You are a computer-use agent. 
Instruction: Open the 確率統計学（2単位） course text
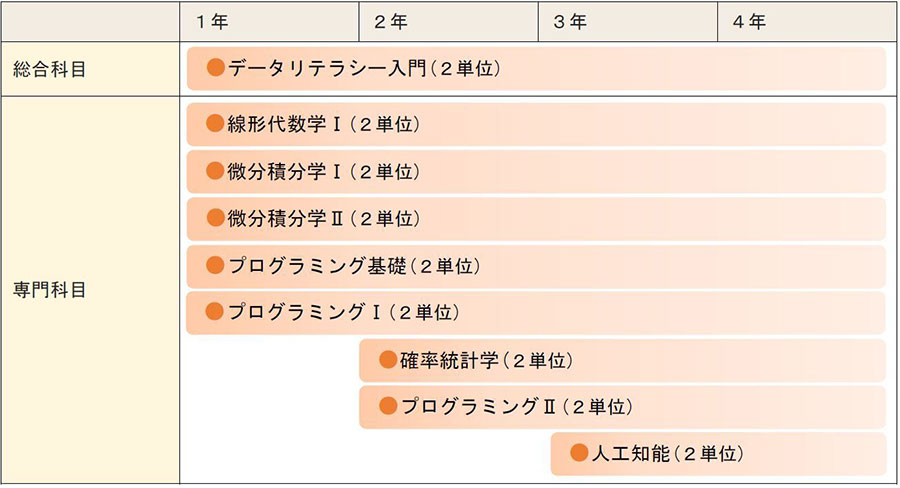point(487,361)
